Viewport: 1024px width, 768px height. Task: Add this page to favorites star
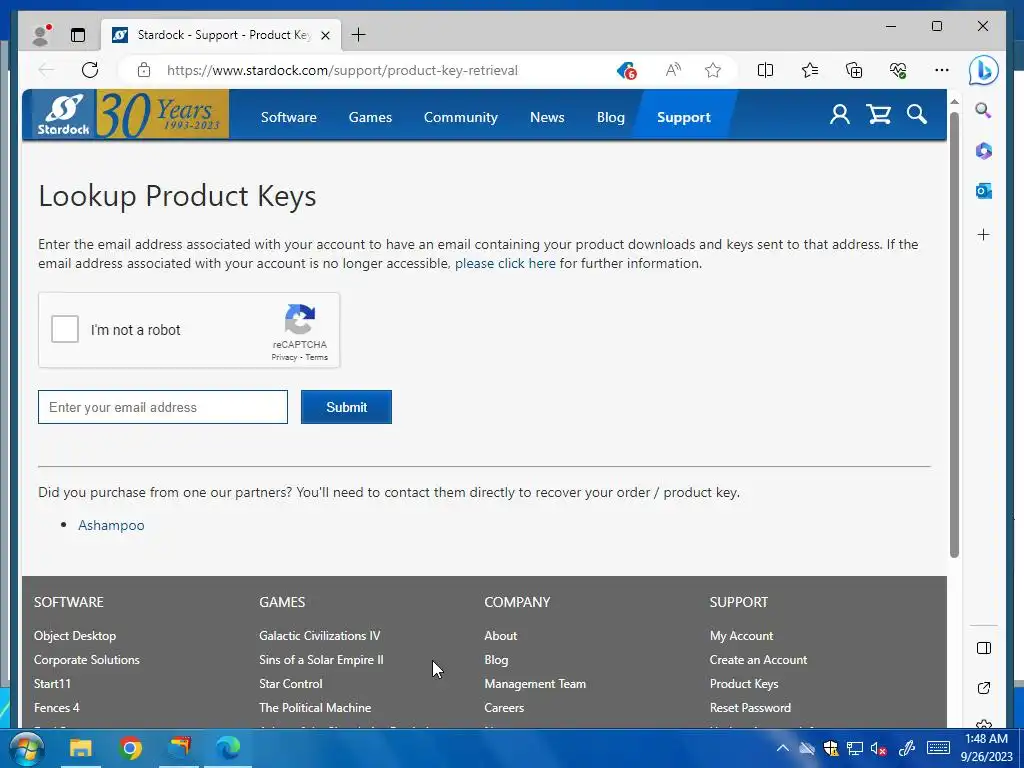[713, 70]
